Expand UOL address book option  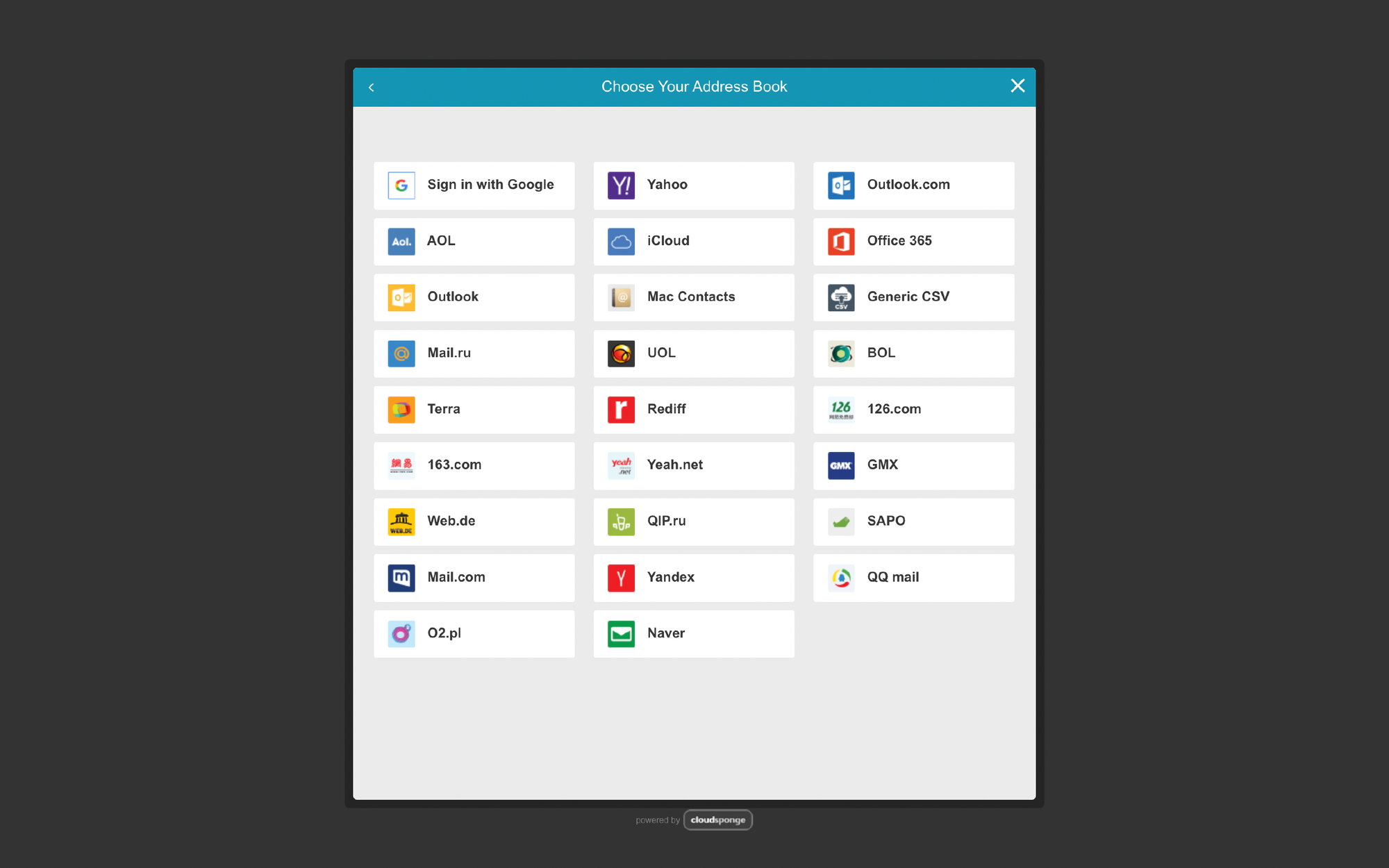pos(694,352)
